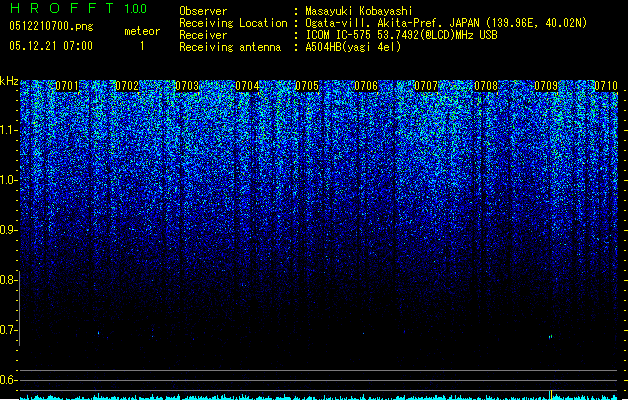Viewport: 629px width, 400px height.
Task: Click the version number 1.0.0
Action: (136, 9)
